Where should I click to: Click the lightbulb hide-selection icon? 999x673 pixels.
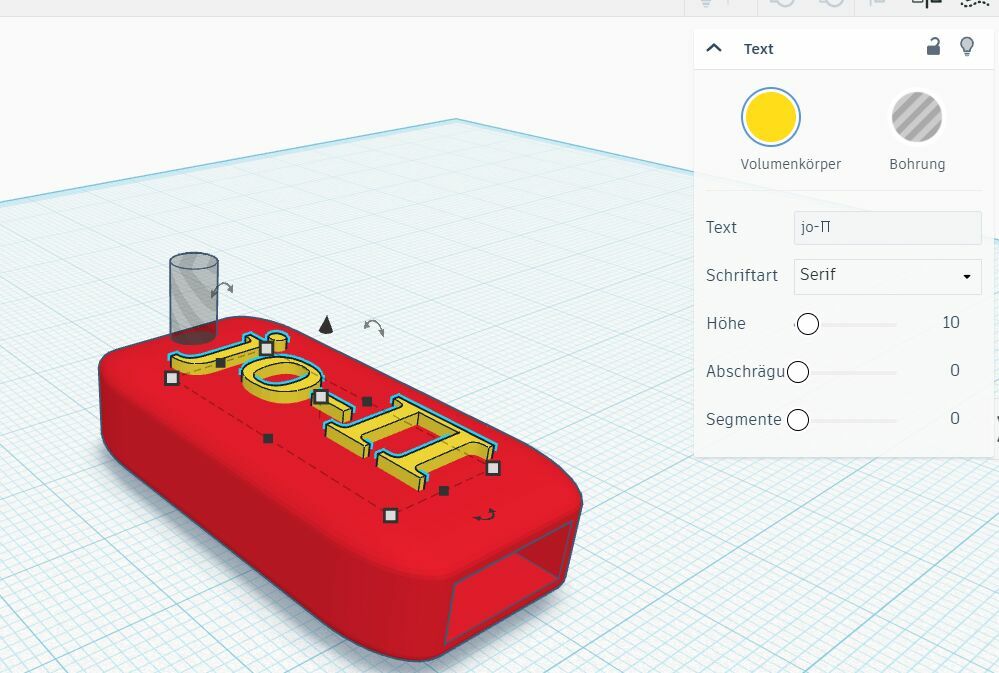[x=966, y=47]
